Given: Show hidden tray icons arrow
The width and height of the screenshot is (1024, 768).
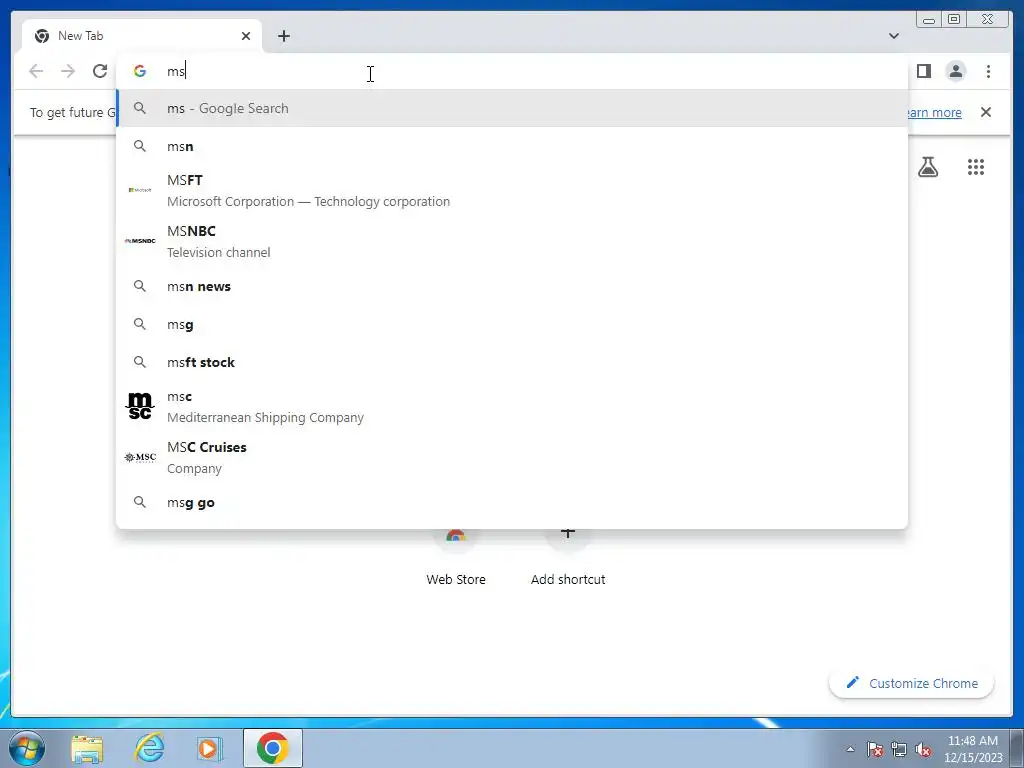Looking at the screenshot, I should [850, 749].
